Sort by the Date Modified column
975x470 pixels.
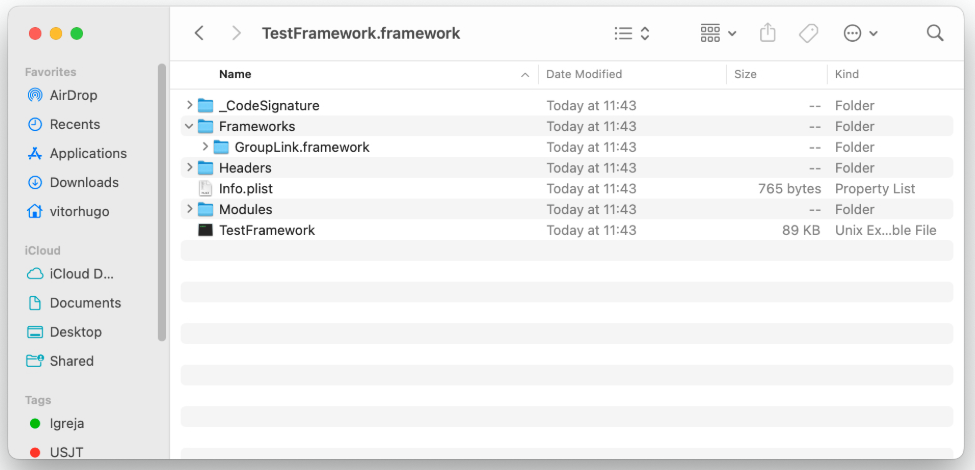point(584,74)
